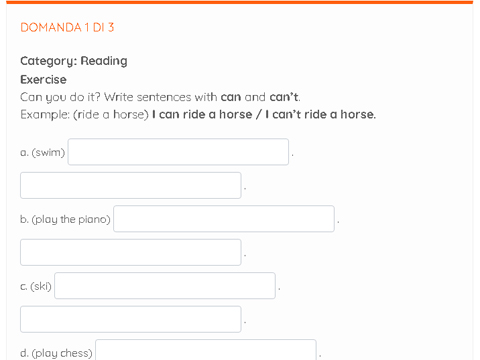
Task: Click the DOMANDA 1 DI 3 heading
Action: (x=67, y=27)
